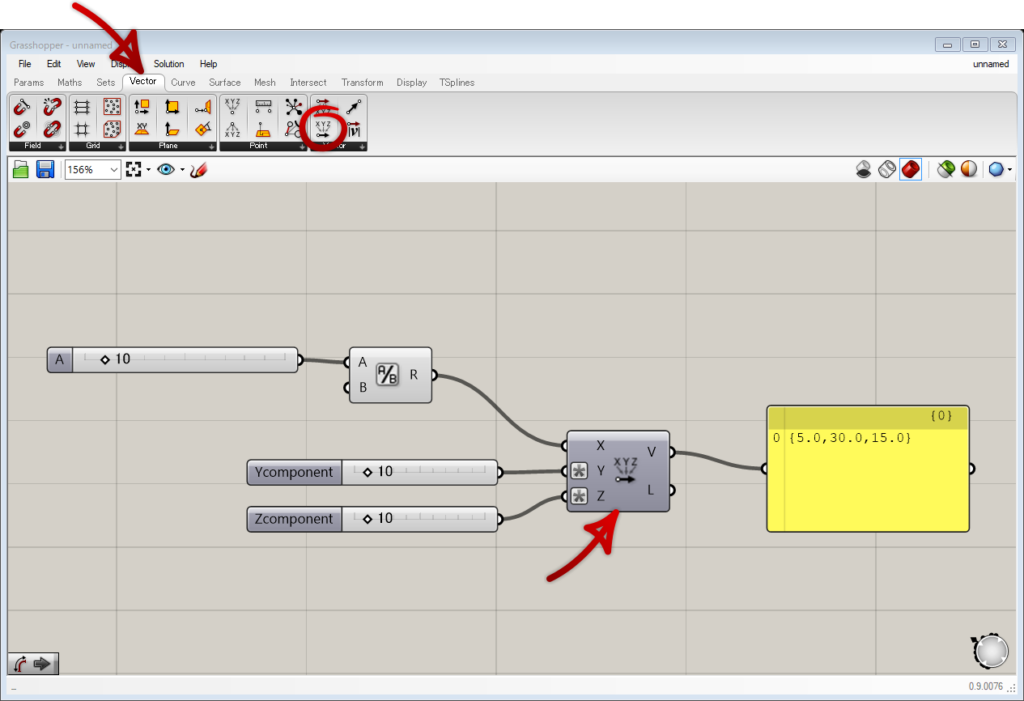1024x701 pixels.
Task: Click the Division component icon on canvas
Action: pyautogui.click(x=387, y=375)
